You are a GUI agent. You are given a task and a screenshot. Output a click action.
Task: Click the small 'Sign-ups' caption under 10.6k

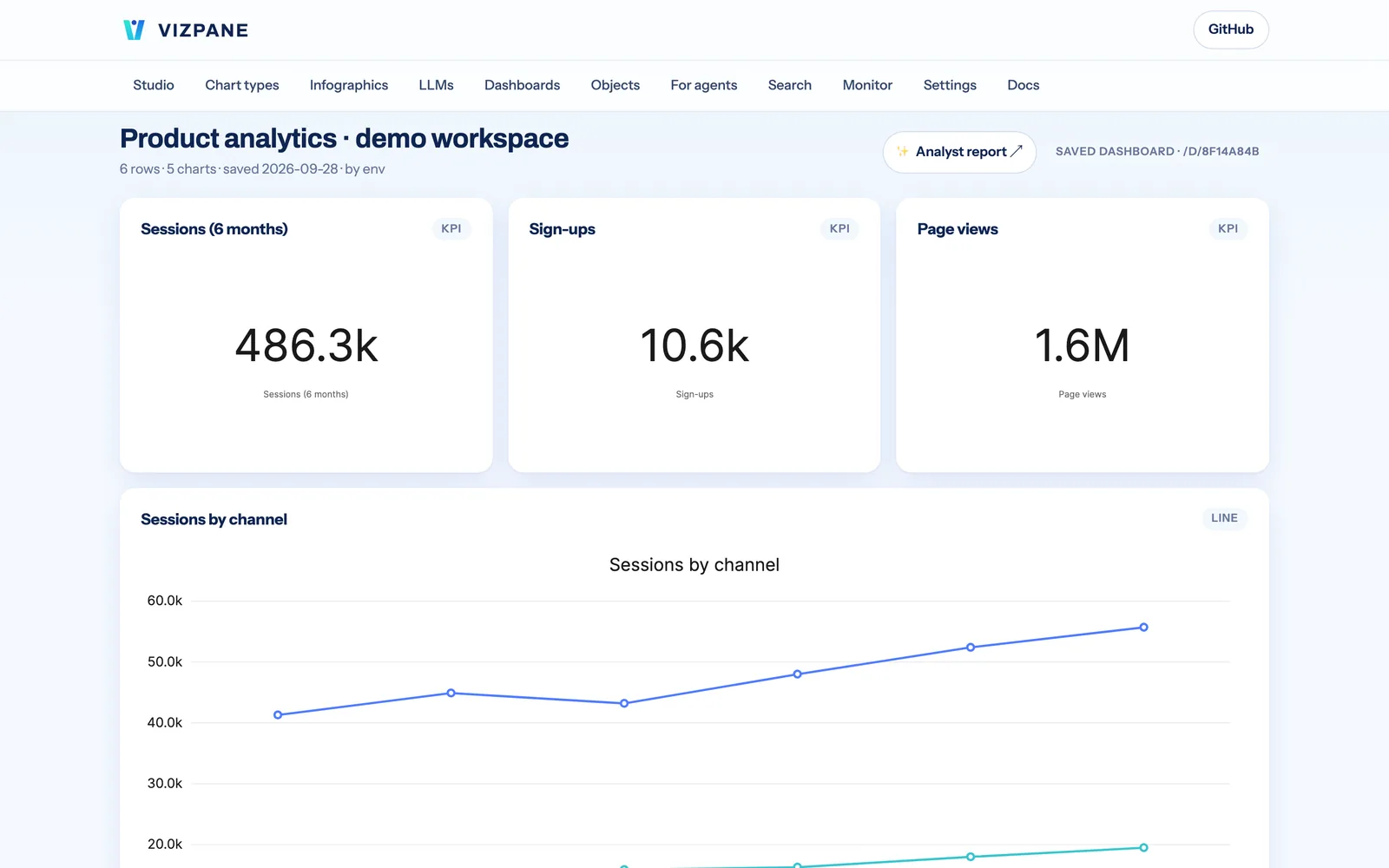(x=694, y=394)
